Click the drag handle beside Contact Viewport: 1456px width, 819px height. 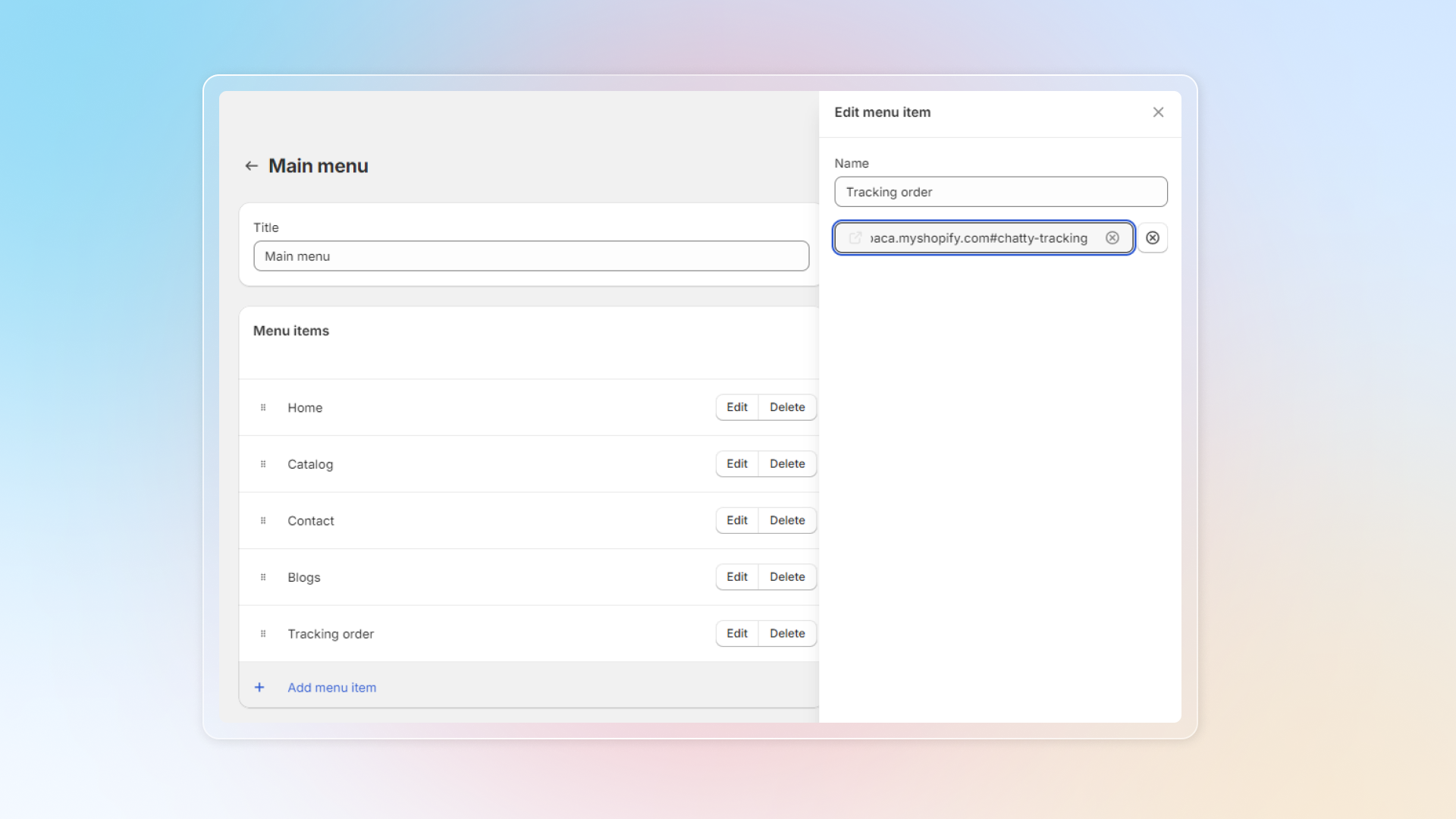pos(263,521)
